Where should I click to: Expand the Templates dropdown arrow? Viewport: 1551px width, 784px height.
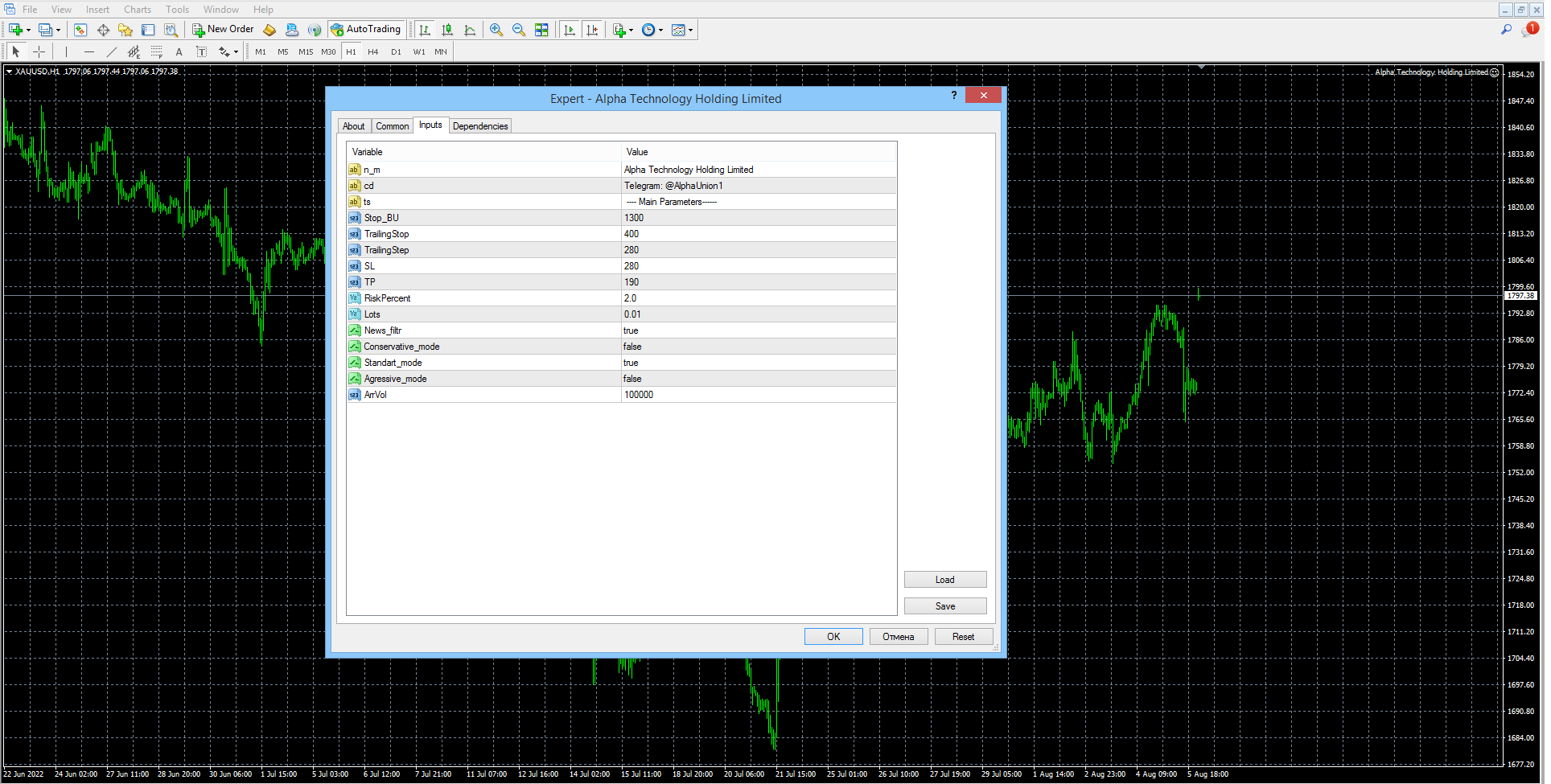coord(691,31)
